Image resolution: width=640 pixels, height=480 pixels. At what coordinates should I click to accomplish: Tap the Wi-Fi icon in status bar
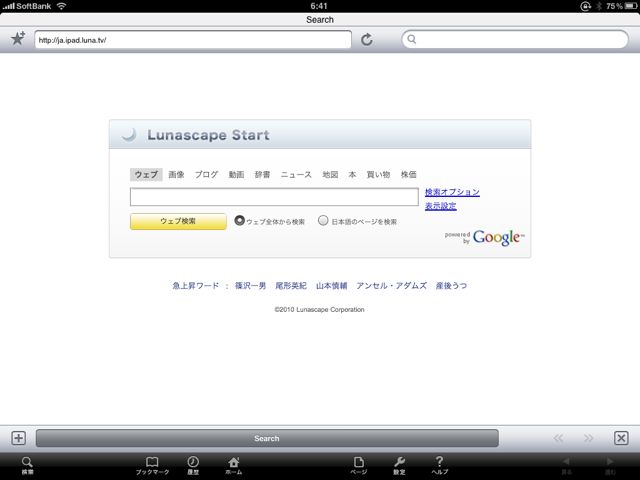(61, 6)
